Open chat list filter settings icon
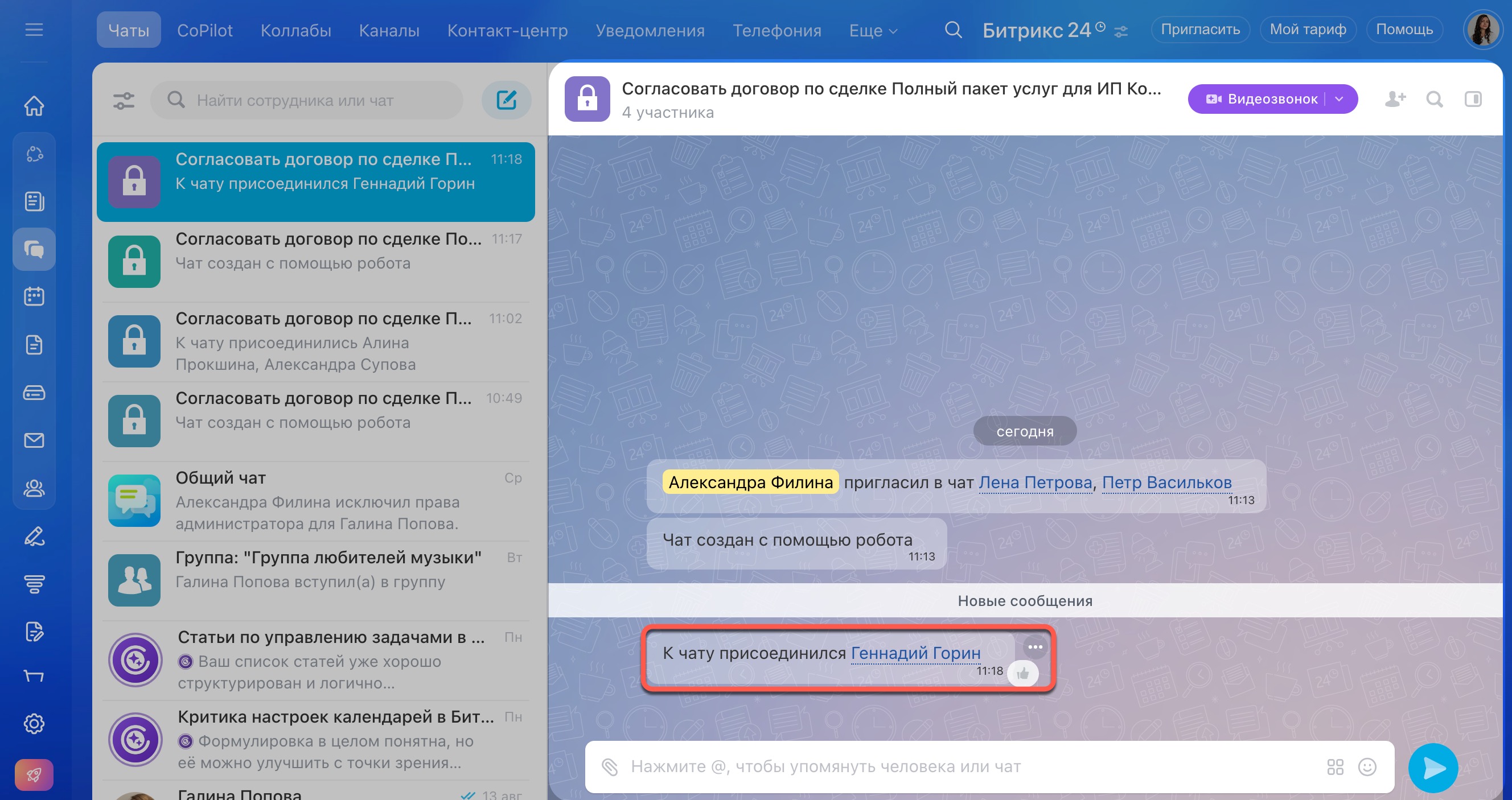Image resolution: width=1512 pixels, height=800 pixels. coord(124,100)
